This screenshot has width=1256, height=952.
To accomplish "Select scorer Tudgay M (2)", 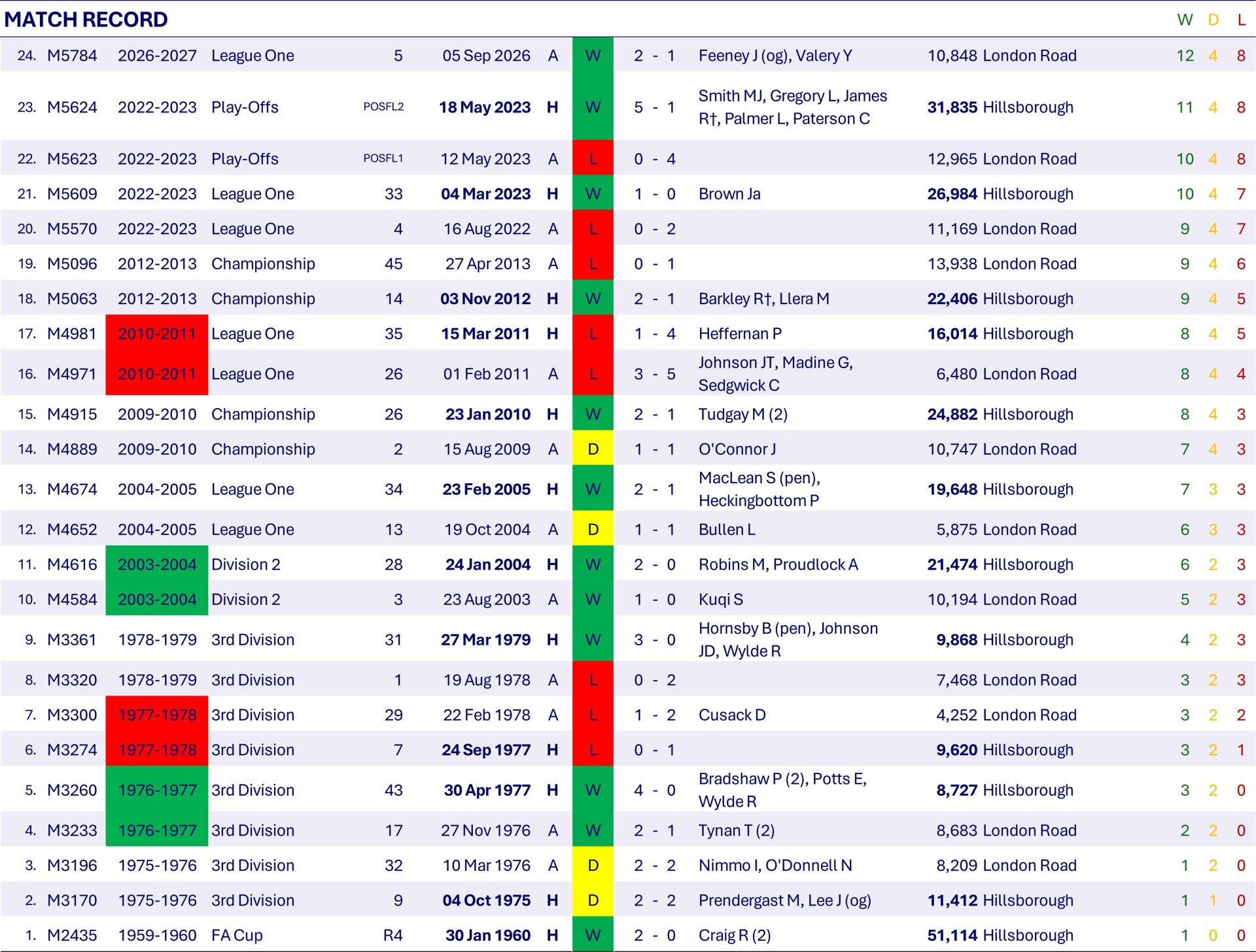I will click(743, 415).
